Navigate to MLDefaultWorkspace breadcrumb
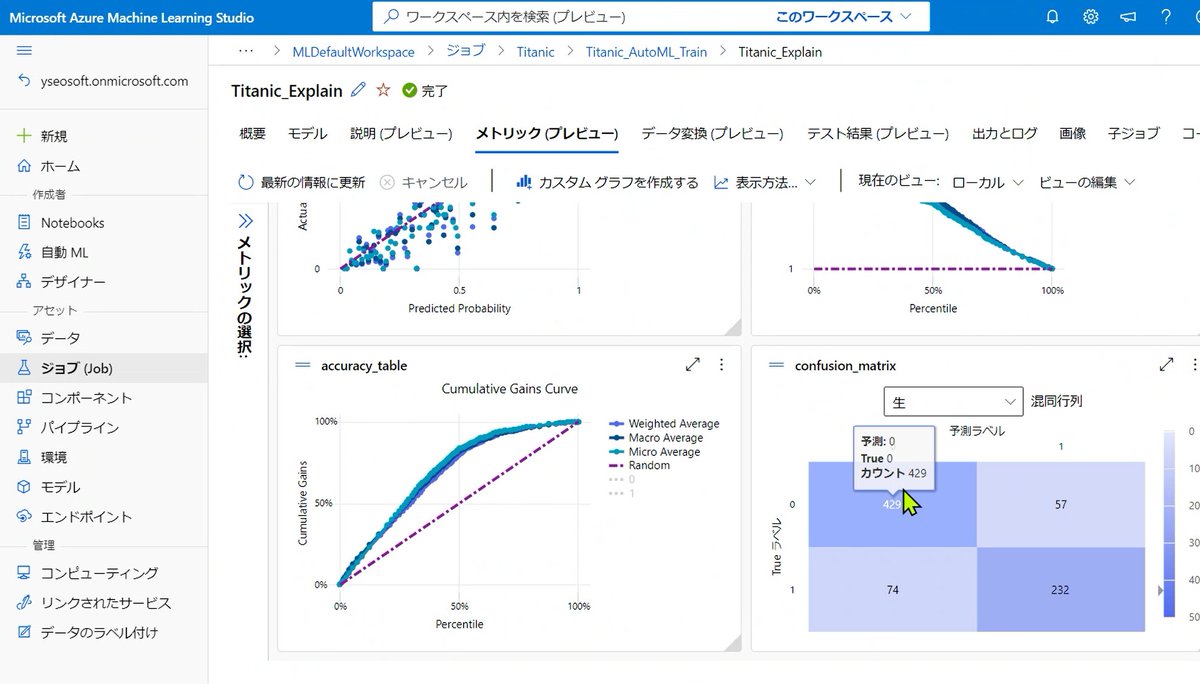This screenshot has width=1200, height=684. click(353, 52)
